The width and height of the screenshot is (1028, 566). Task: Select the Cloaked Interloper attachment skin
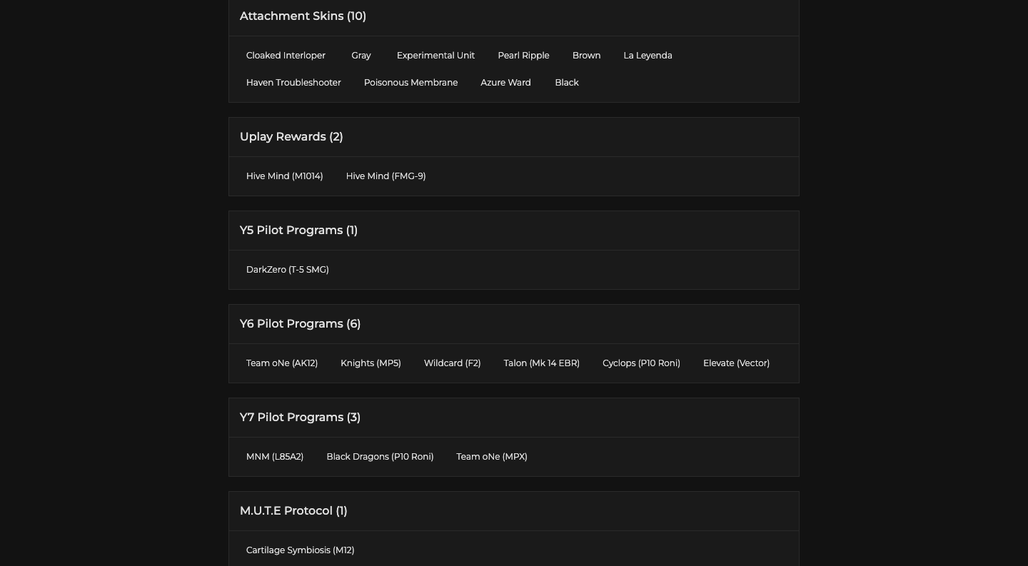pos(285,56)
